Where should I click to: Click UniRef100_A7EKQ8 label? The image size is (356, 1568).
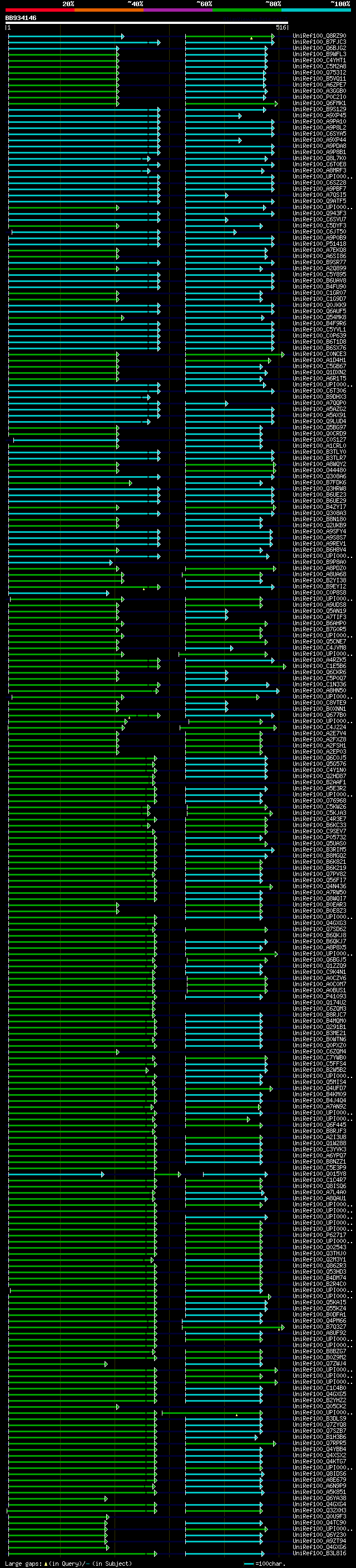pos(319,250)
